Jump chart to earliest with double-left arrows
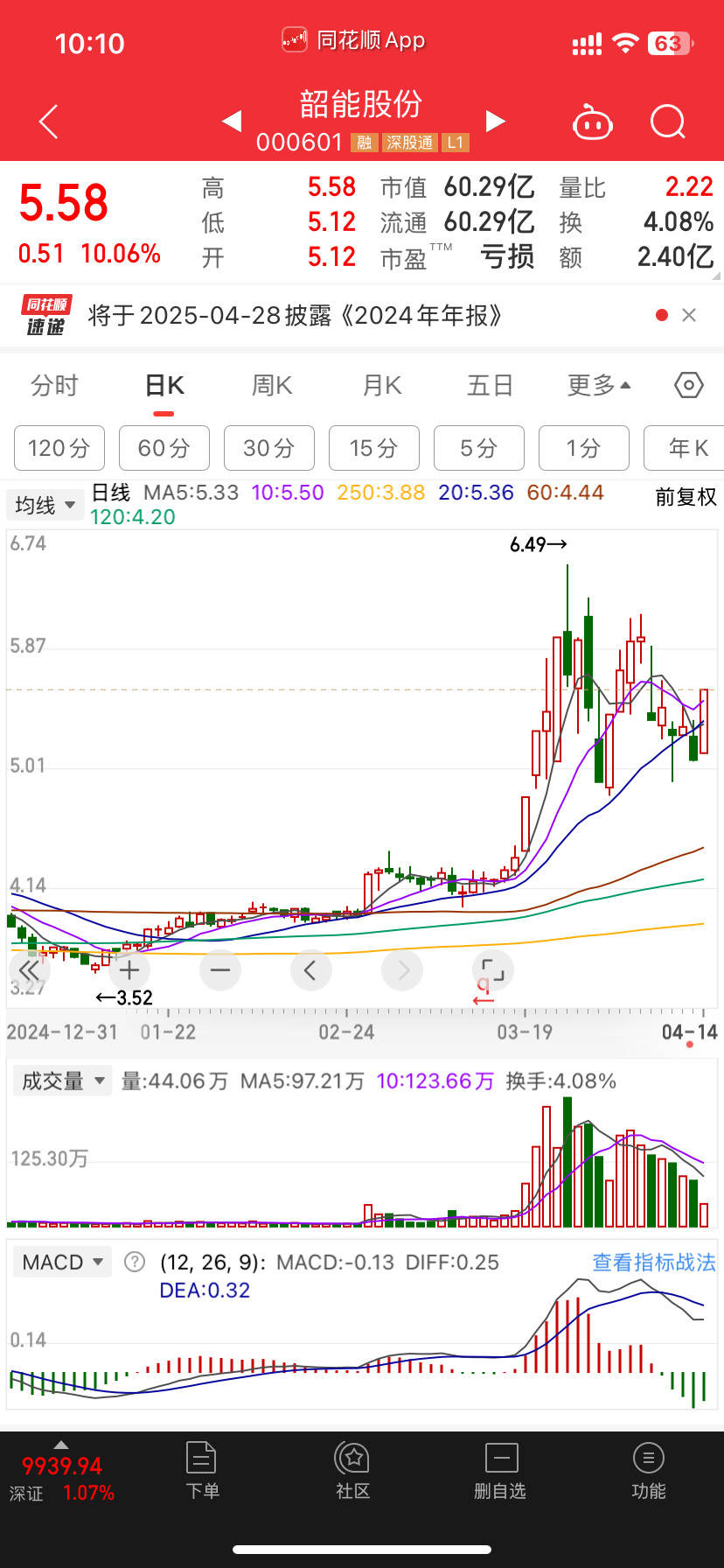This screenshot has width=724, height=1568. point(29,969)
